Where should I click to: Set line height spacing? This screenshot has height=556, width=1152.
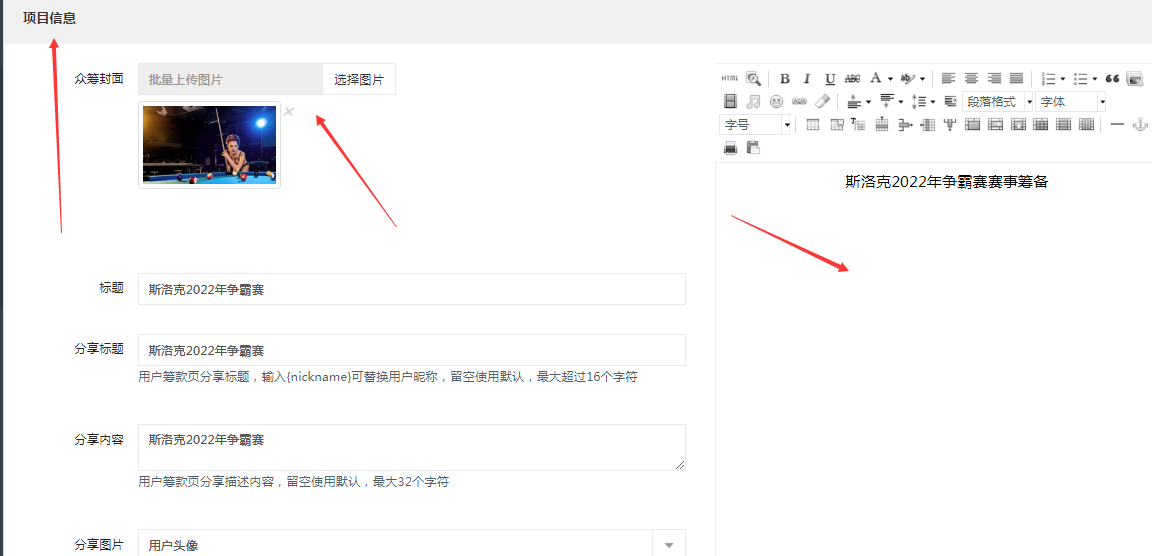click(x=918, y=101)
